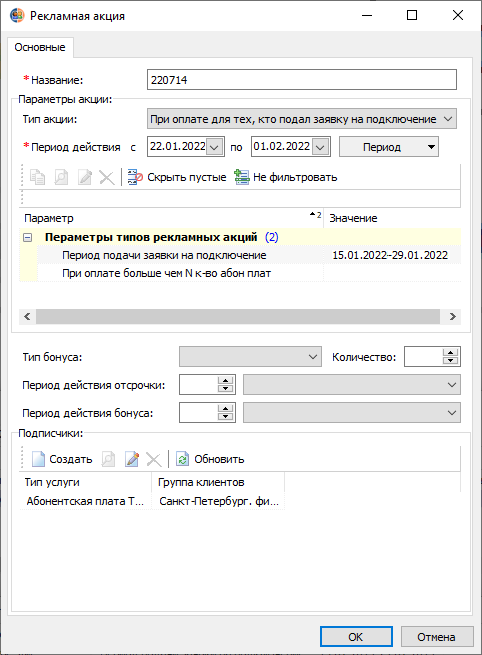Click the copy icon in parameters toolbar
The image size is (482, 655).
[38, 178]
